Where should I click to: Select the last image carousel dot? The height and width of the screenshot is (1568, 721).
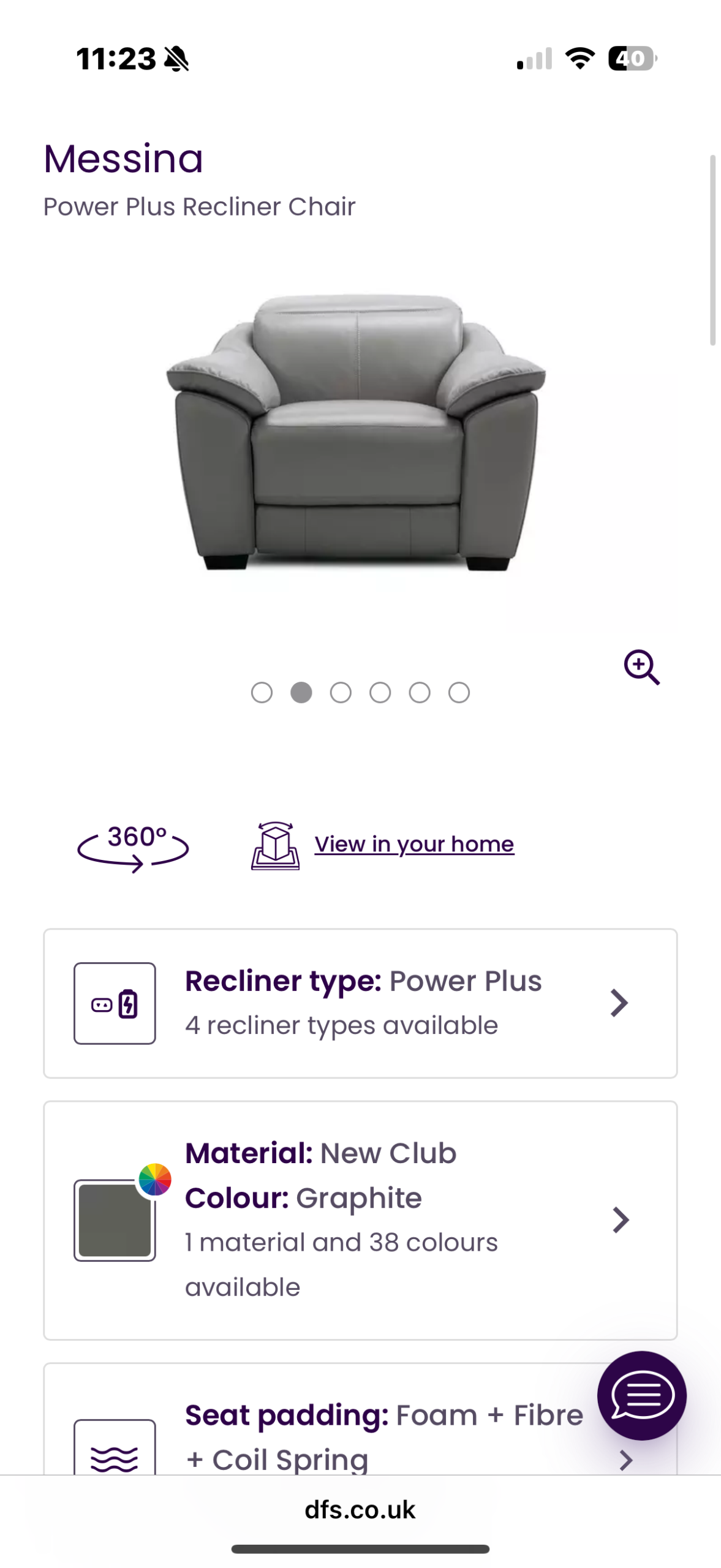point(459,692)
